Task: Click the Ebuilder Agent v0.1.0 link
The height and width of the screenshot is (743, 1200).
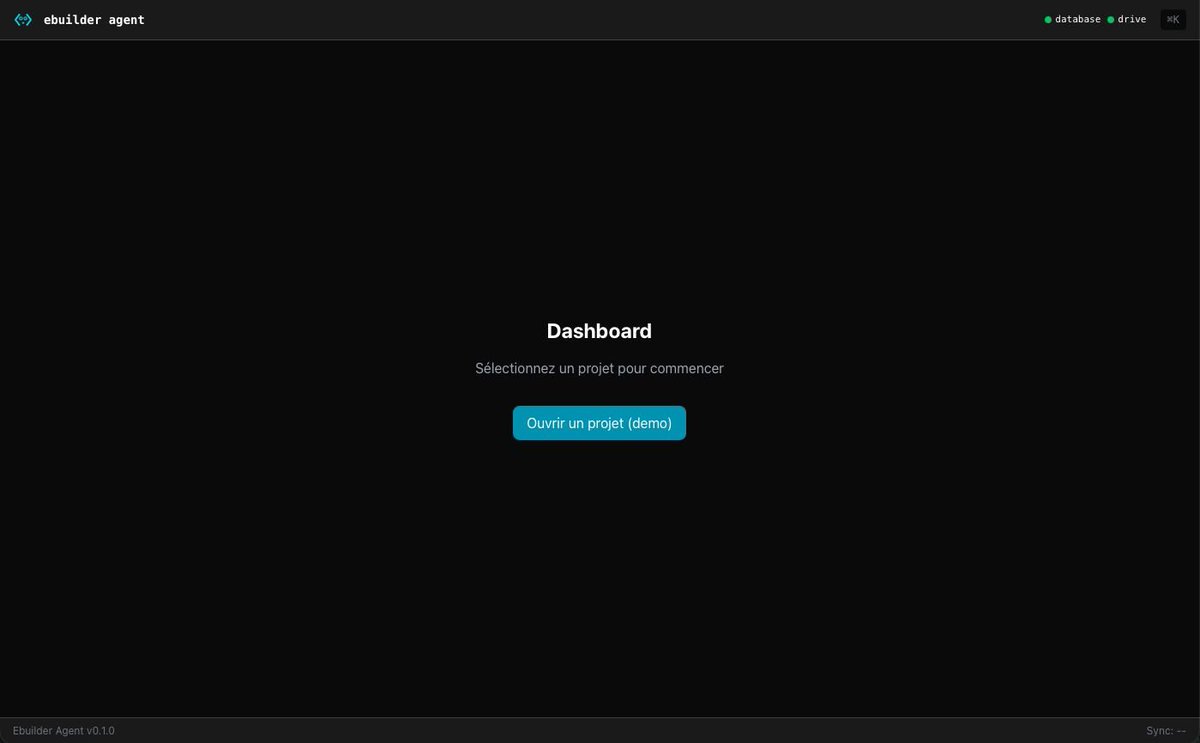Action: [64, 730]
